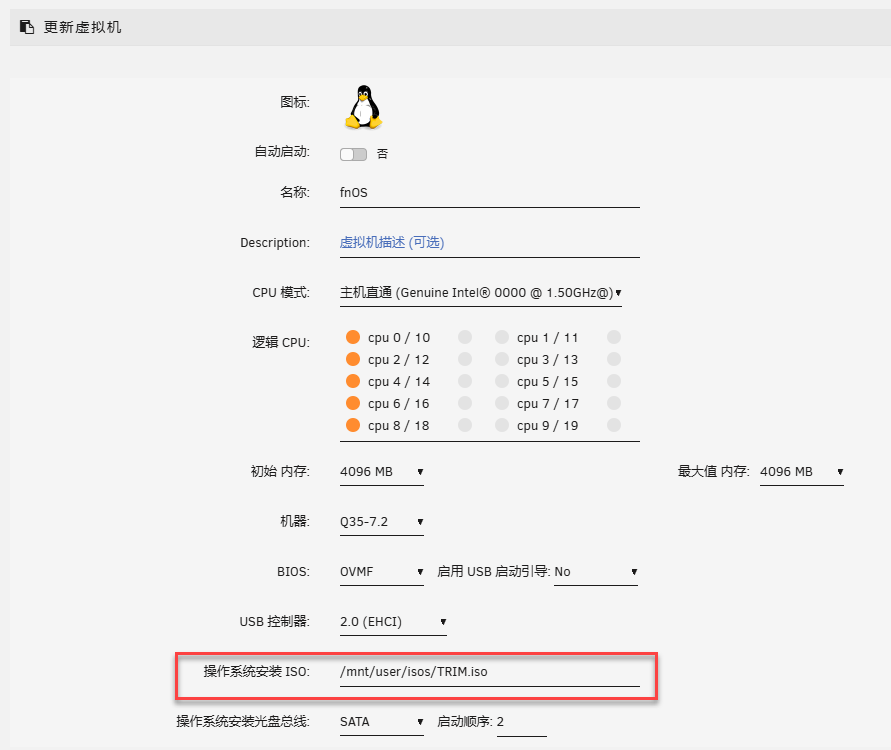Viewport: 891px width, 750px height.
Task: Click the 名称: label
Action: 295,193
